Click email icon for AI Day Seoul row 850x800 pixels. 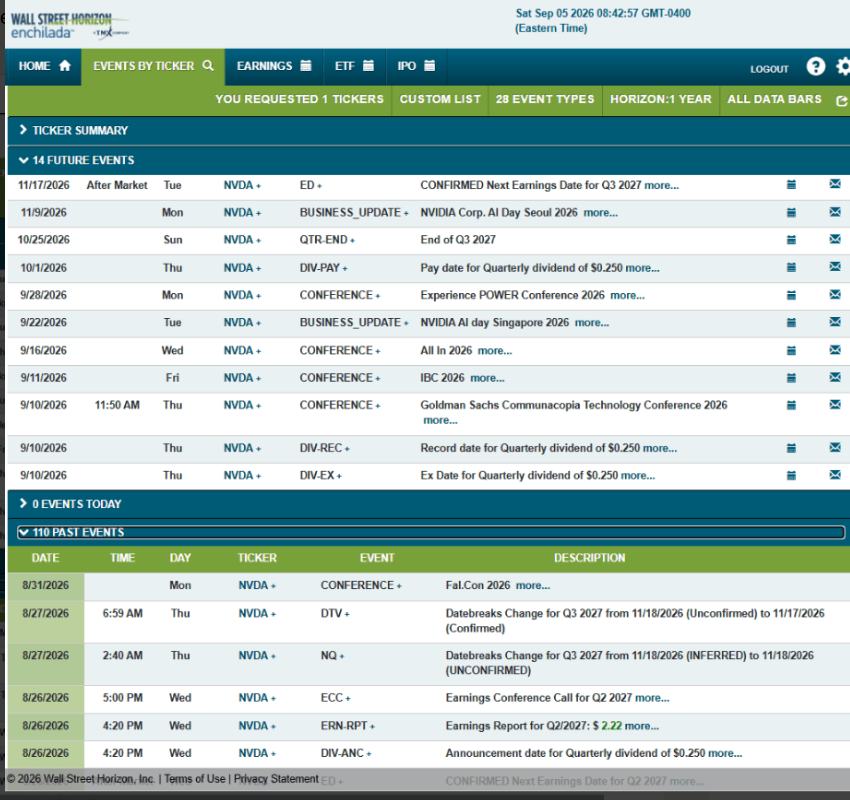(835, 211)
